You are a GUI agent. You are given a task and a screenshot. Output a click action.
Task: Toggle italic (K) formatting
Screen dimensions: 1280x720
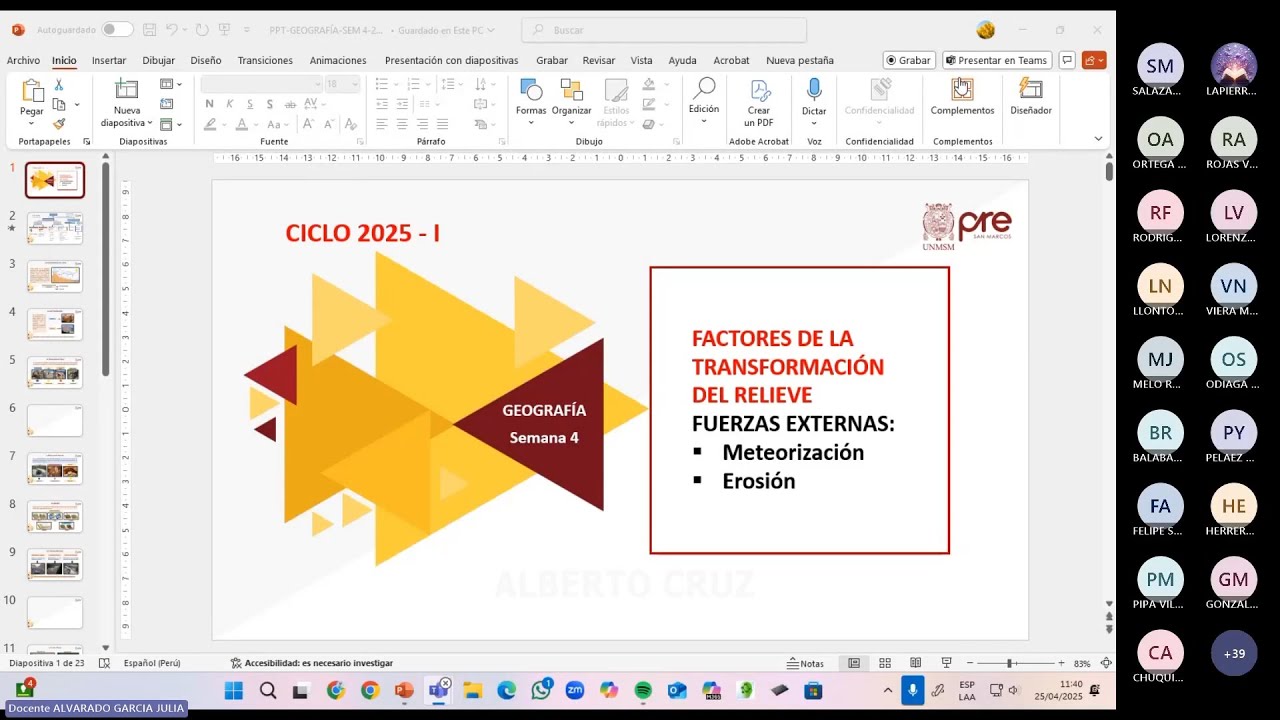pos(229,104)
